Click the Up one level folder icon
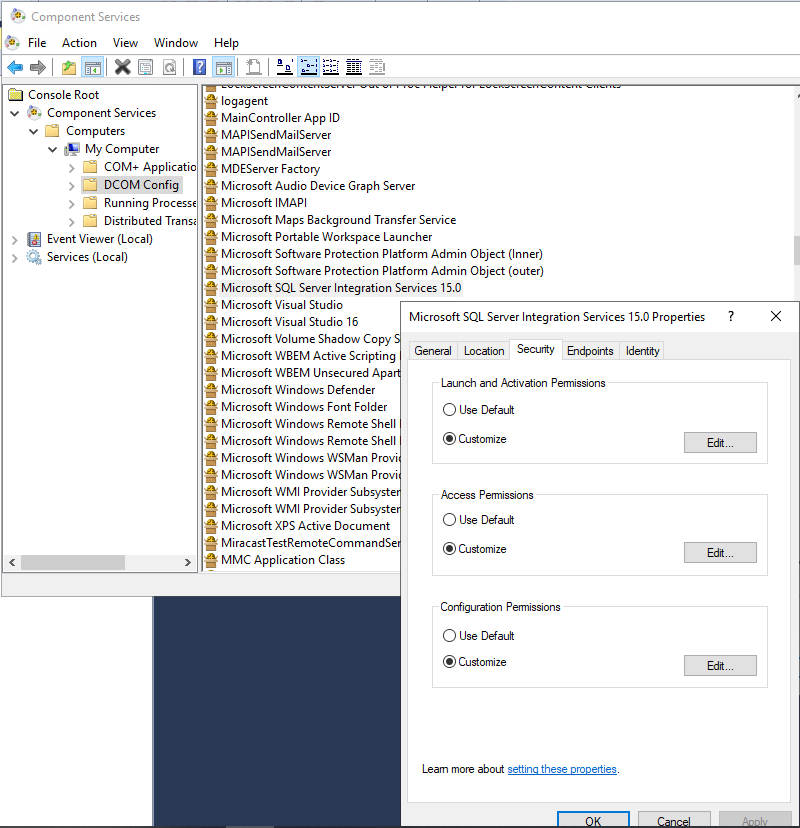The width and height of the screenshot is (800, 828). (x=69, y=67)
